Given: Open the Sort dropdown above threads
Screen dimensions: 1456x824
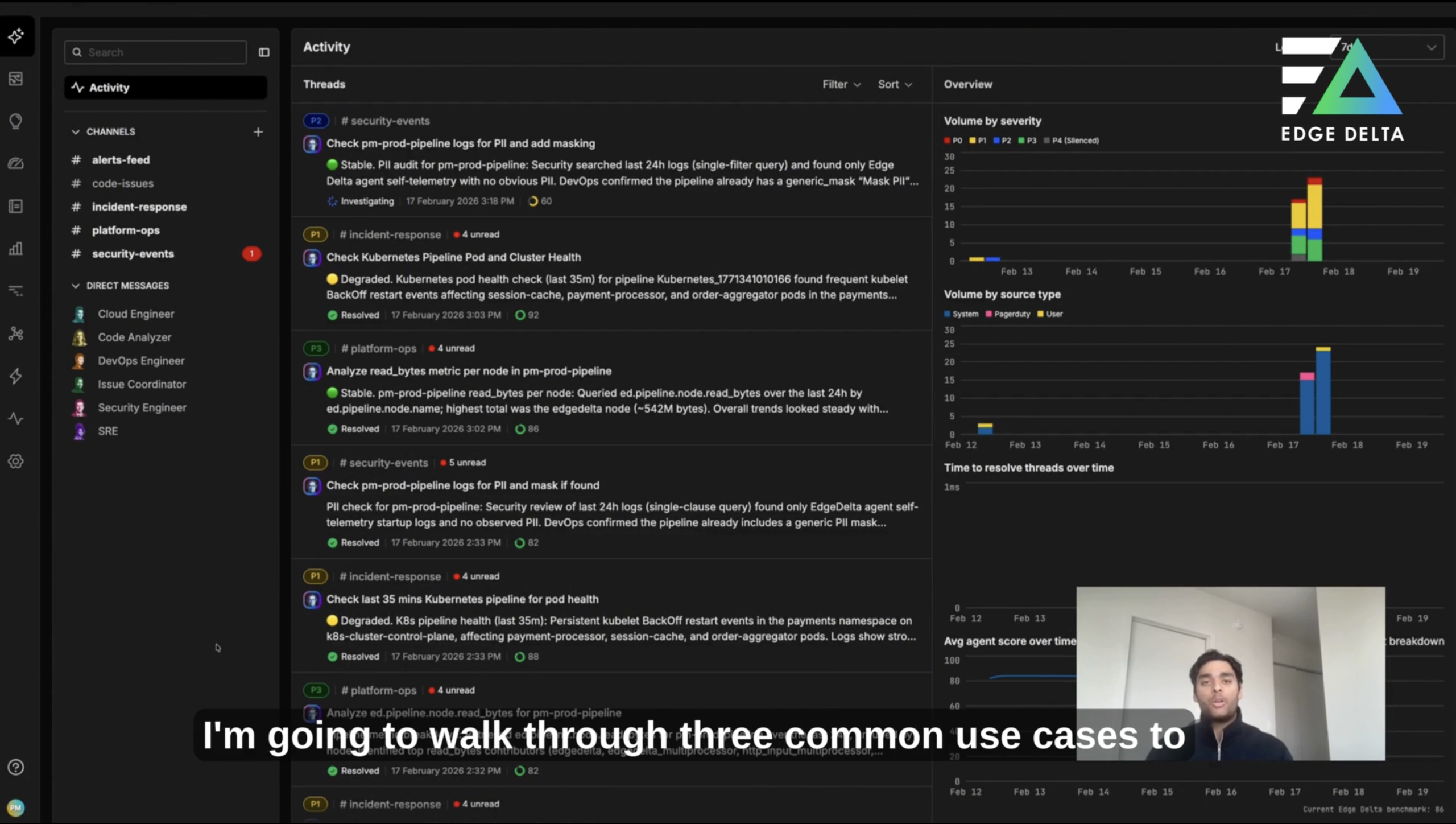Looking at the screenshot, I should coord(895,84).
